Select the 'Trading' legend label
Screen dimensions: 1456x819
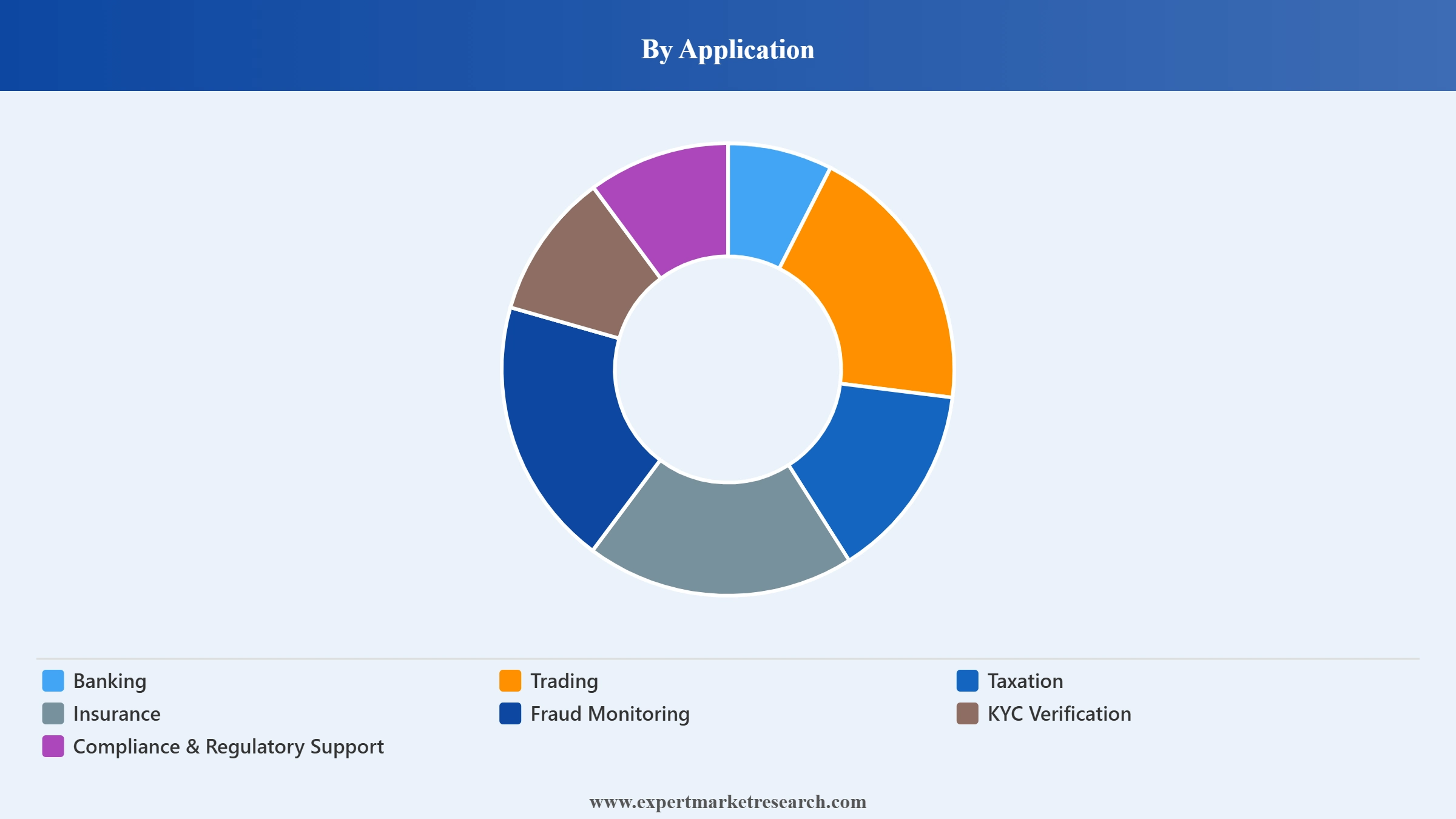pyautogui.click(x=564, y=681)
